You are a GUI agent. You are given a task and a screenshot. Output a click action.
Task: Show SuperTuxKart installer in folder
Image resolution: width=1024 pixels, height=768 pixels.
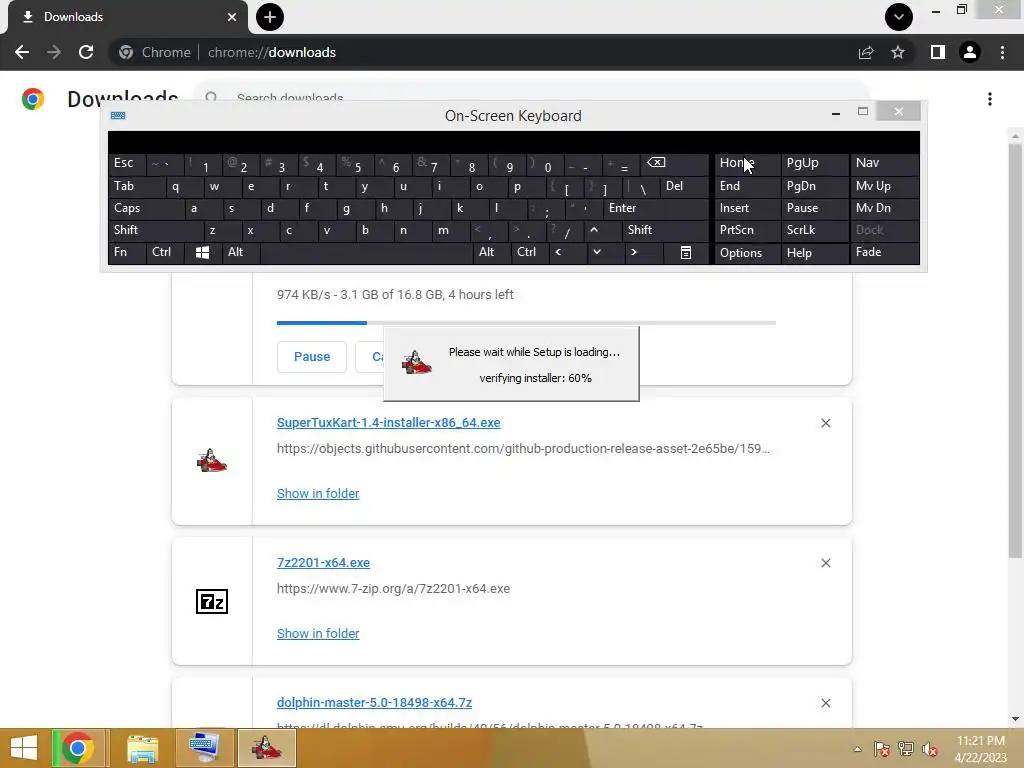click(318, 494)
